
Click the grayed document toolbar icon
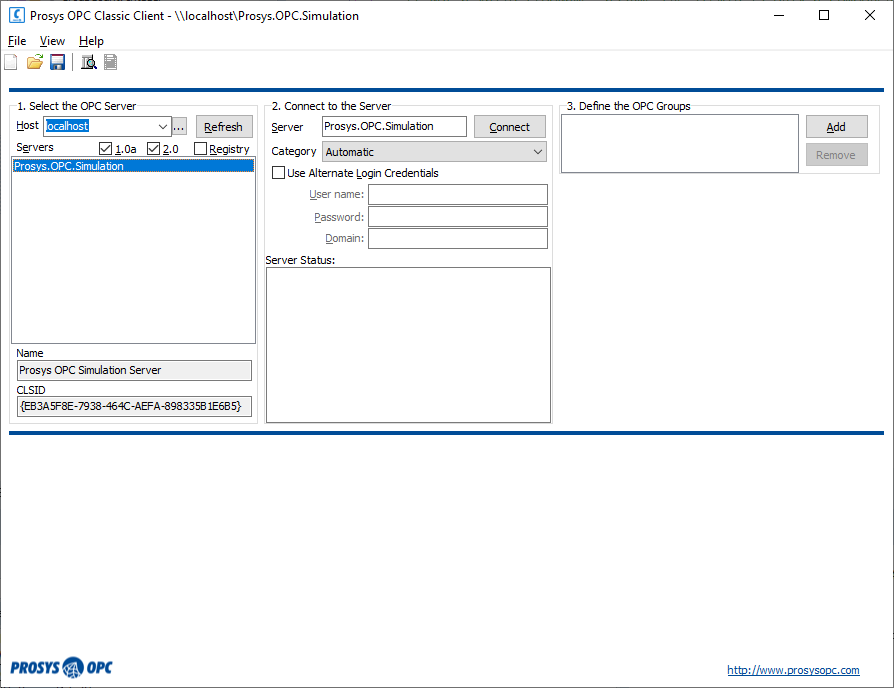pos(111,62)
